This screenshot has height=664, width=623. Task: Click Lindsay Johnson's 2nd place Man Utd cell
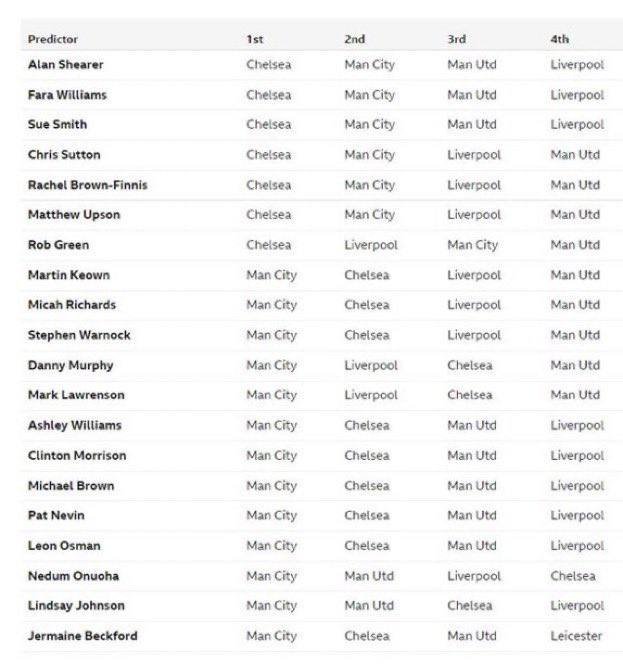tap(369, 606)
